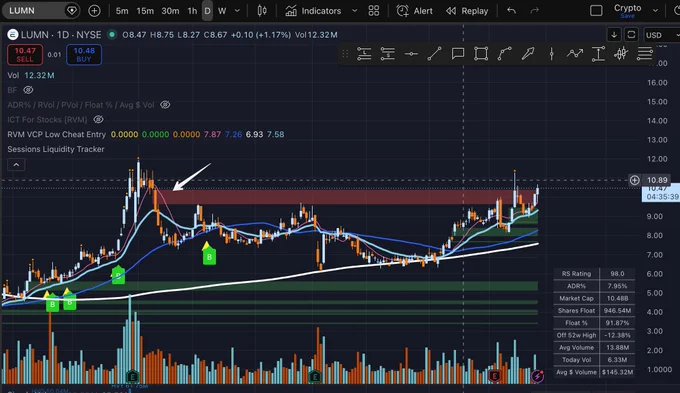Toggle visibility of ADR% / RVol indicator
The width and height of the screenshot is (680, 393).
(165, 105)
